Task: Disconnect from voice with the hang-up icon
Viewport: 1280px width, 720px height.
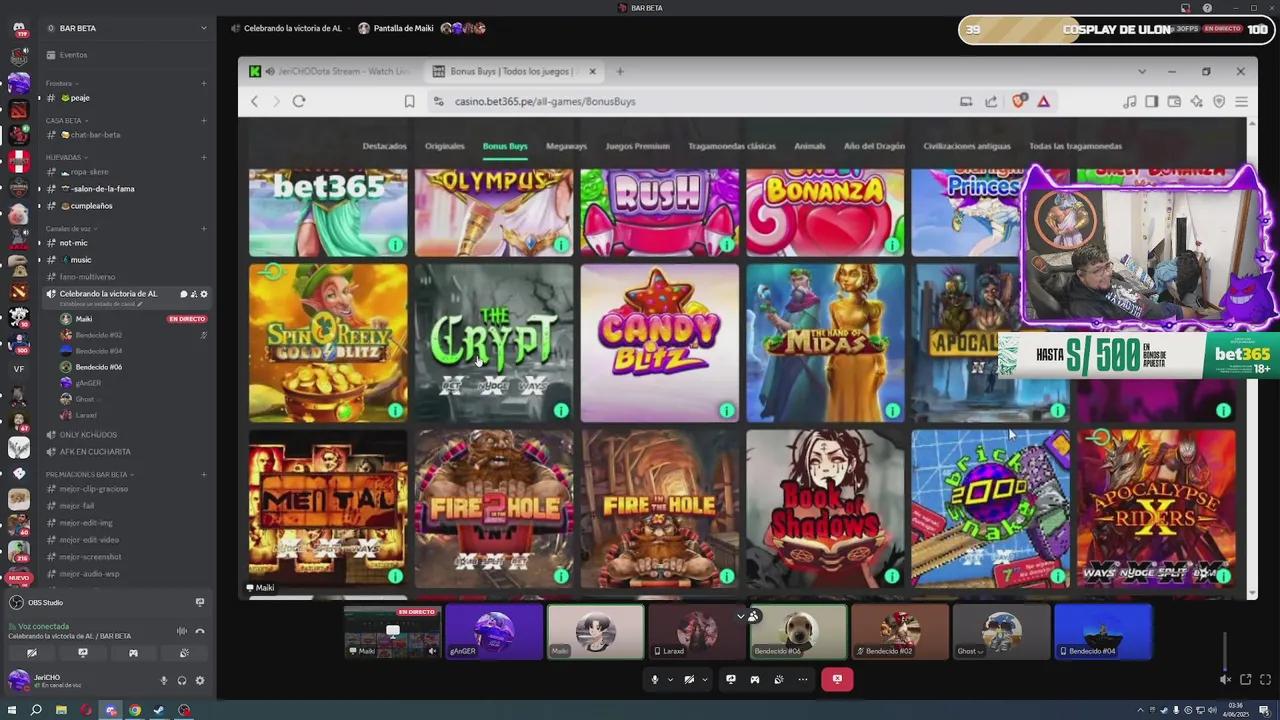Action: click(x=199, y=631)
